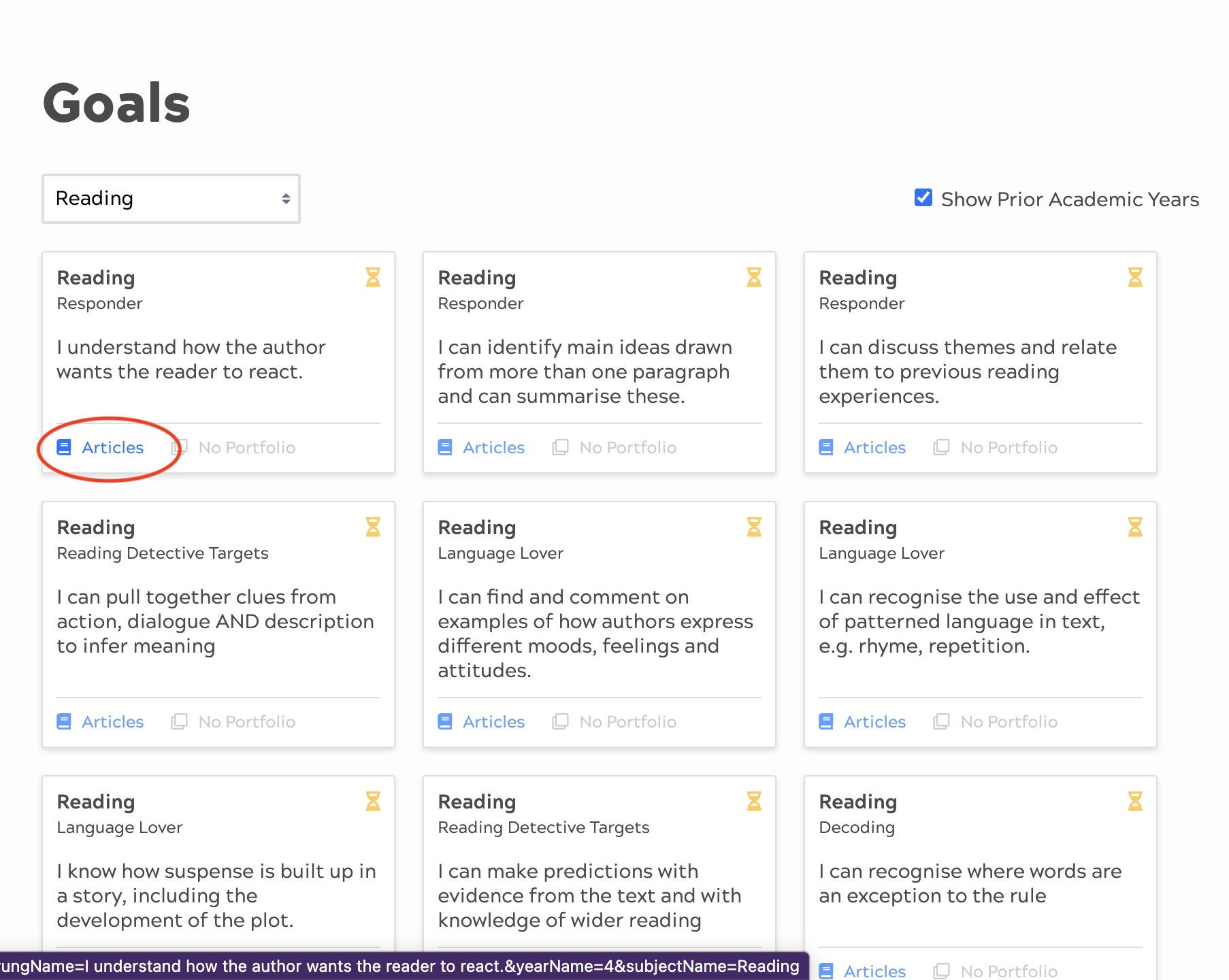Click hourglass icon on 'exception to the rule' card

1135,801
